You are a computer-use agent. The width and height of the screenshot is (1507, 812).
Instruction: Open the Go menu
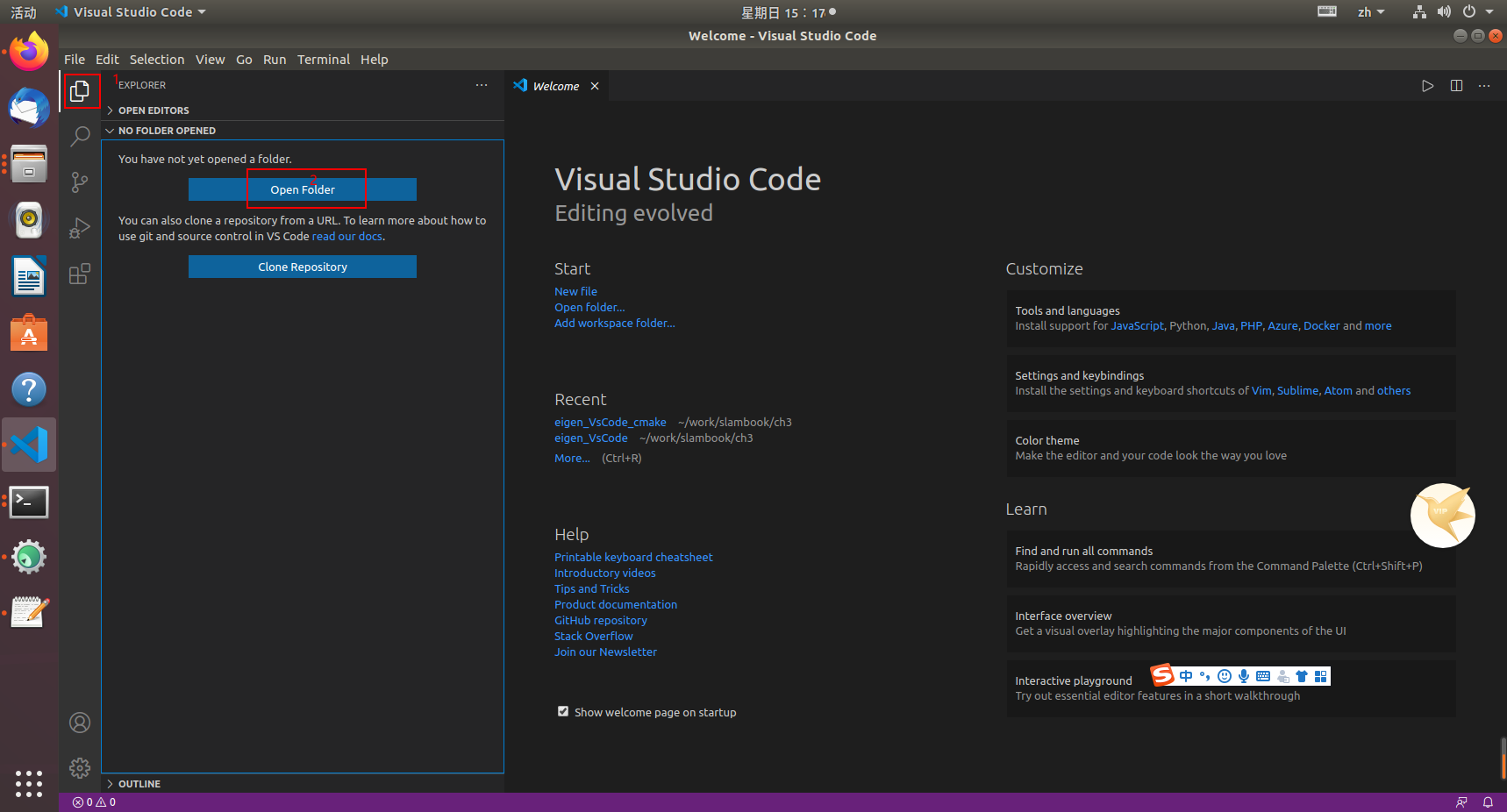[x=244, y=60]
